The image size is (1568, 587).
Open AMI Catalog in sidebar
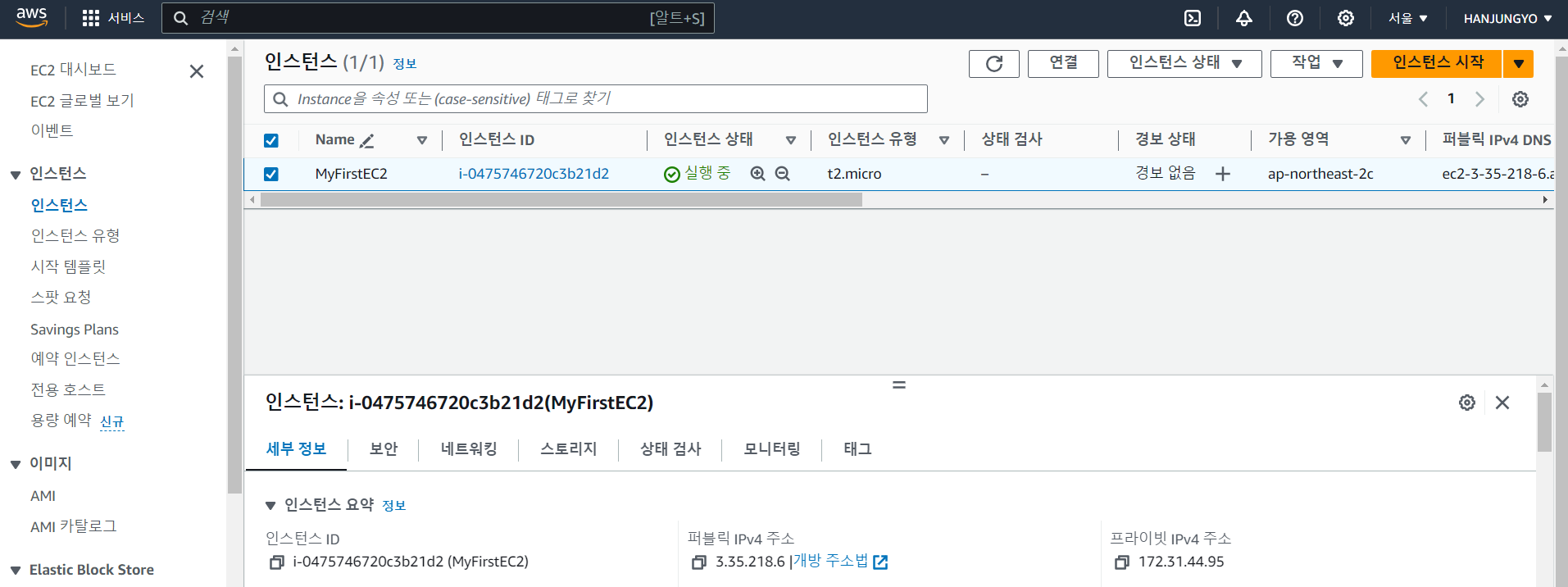coord(74,526)
